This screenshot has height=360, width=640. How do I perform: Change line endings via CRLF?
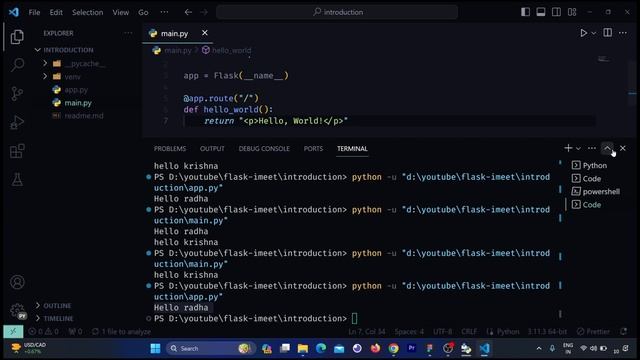pos(469,331)
